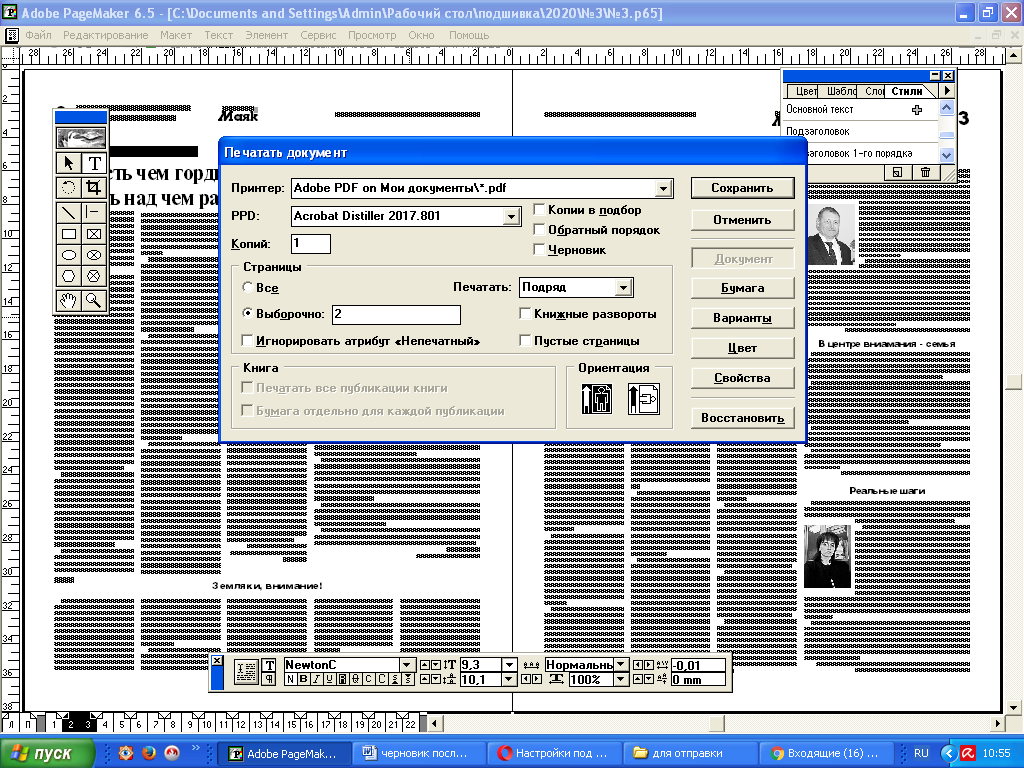Open the Styles palette flyout menu arrow
This screenshot has height=768, width=1024.
pos(947,91)
